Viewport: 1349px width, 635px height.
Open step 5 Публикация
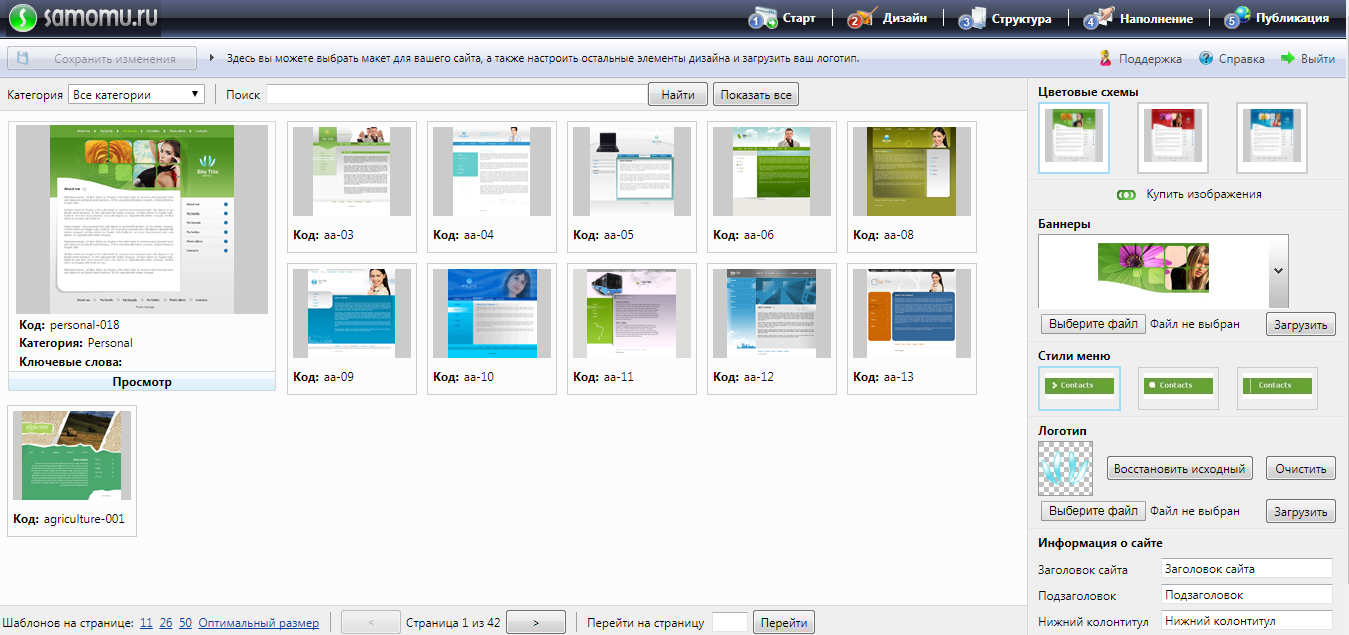coord(1277,18)
